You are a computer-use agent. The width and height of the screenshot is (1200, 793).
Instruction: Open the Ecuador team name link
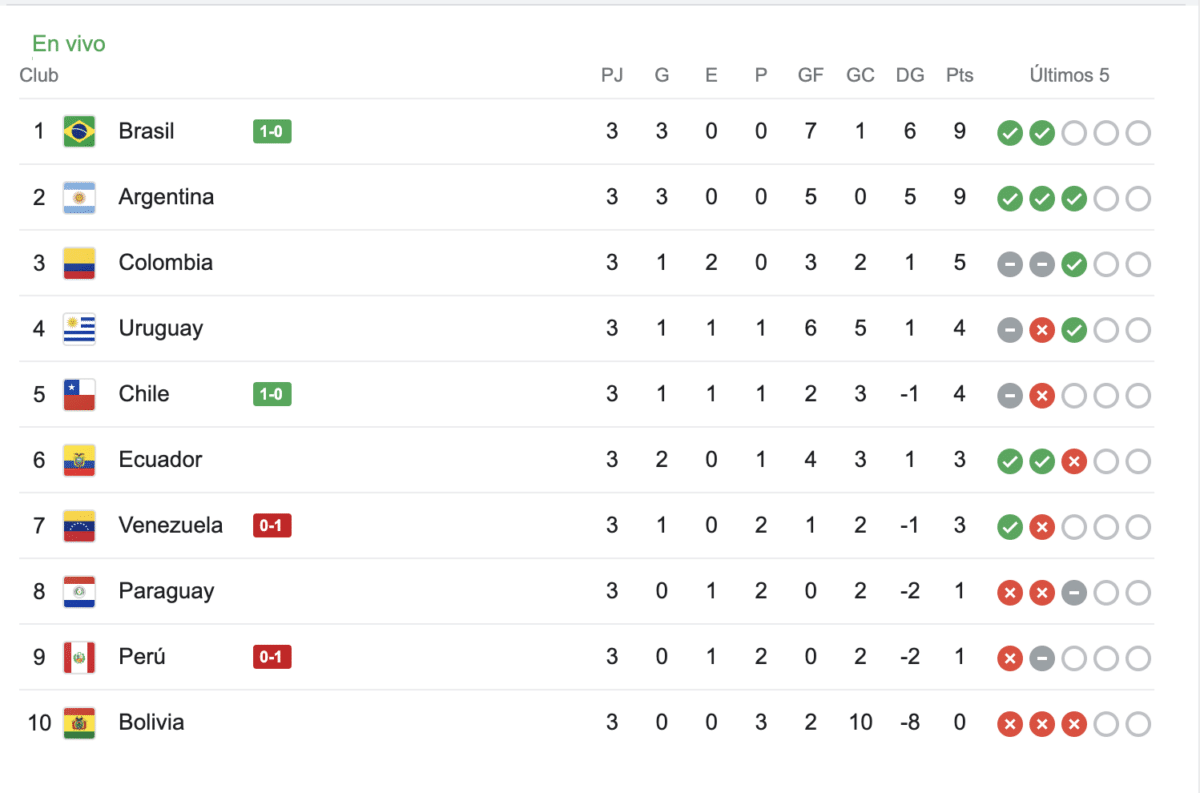click(160, 460)
